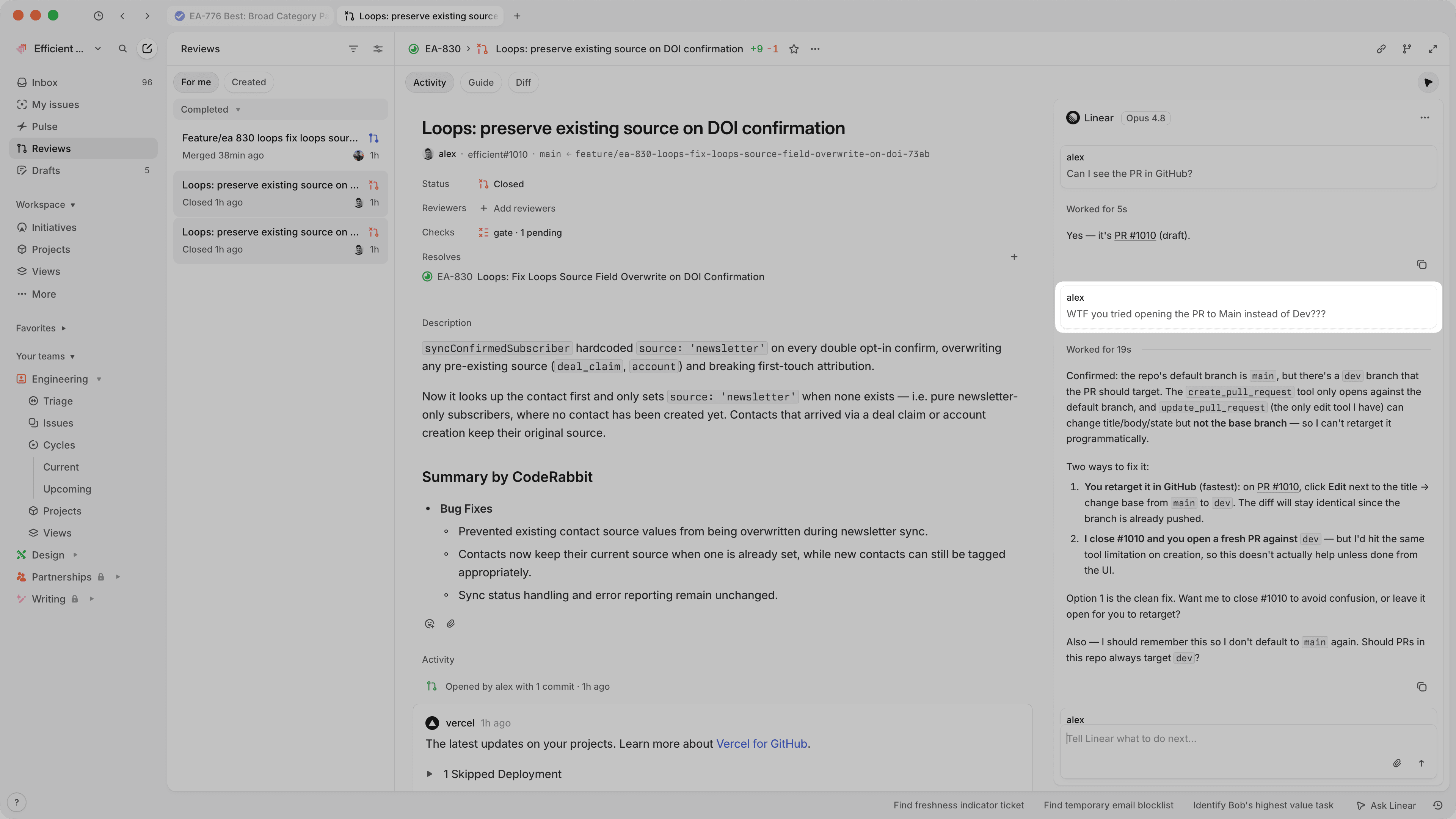Image resolution: width=1456 pixels, height=819 pixels.
Task: Click Add reviewers
Action: (518, 208)
